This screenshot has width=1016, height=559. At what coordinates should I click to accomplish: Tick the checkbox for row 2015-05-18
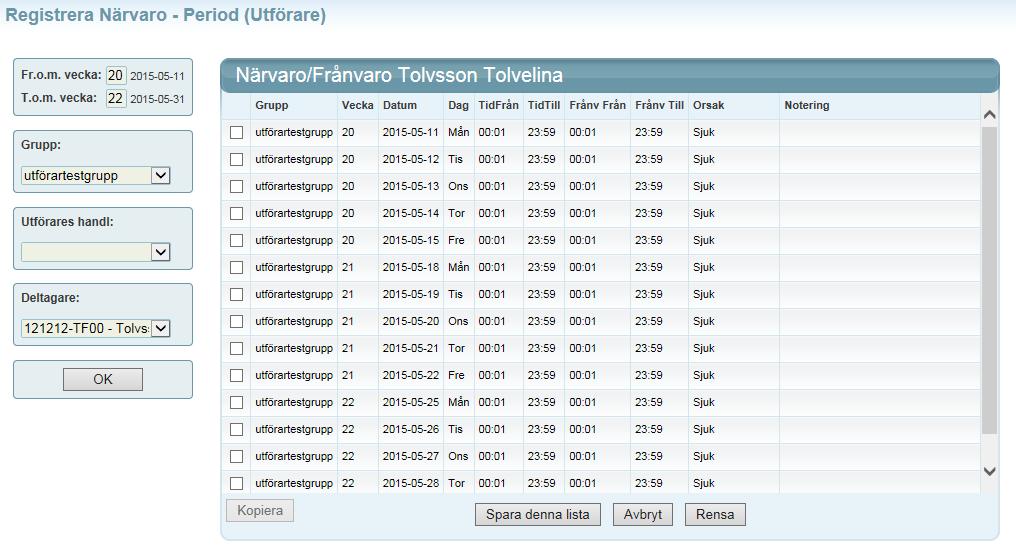pyautogui.click(x=237, y=268)
